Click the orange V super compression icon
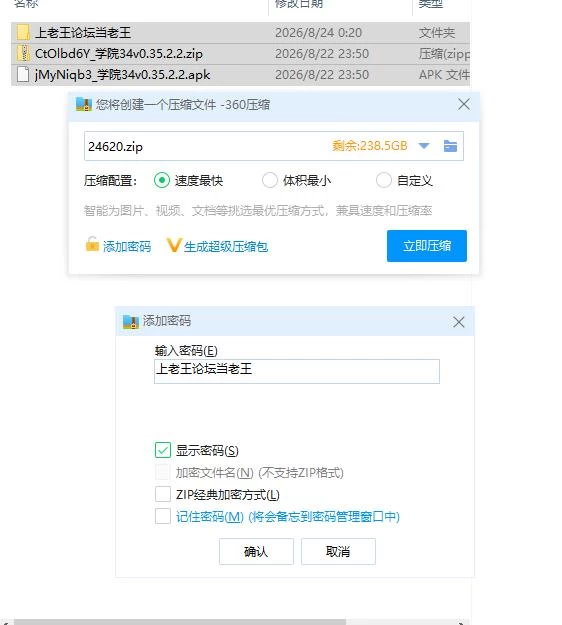 (x=174, y=245)
